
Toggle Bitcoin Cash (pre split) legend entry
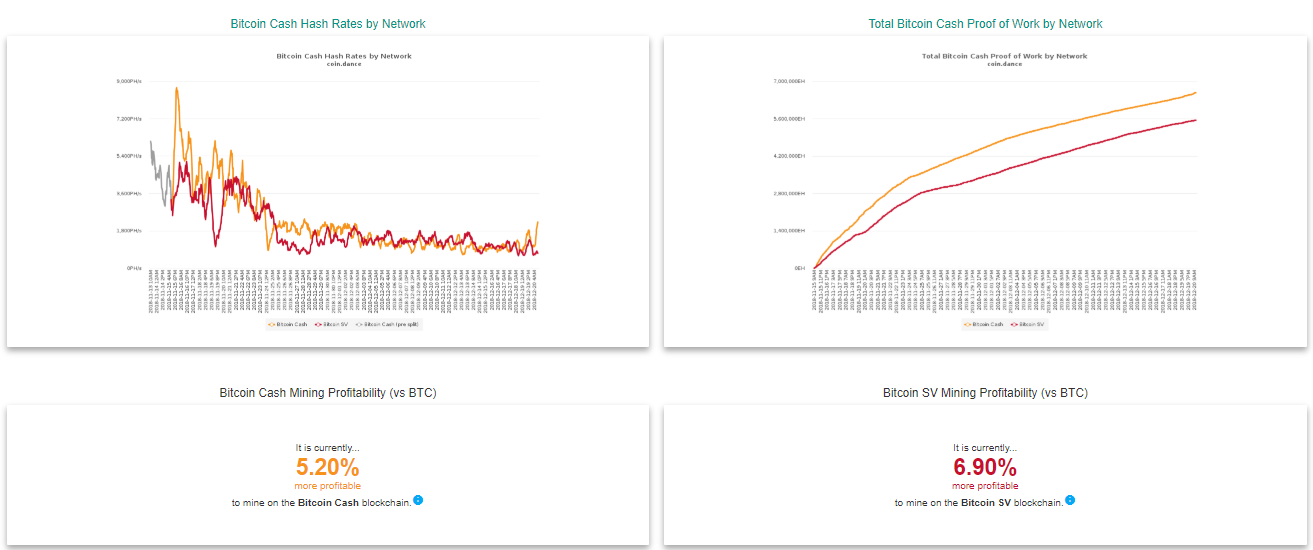pyautogui.click(x=390, y=324)
